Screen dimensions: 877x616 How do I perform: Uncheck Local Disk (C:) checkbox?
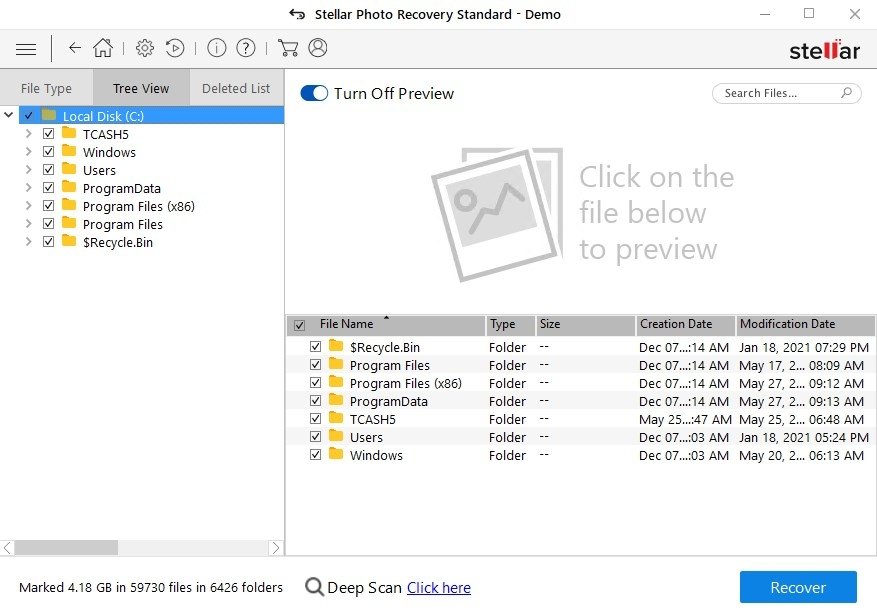(29, 116)
